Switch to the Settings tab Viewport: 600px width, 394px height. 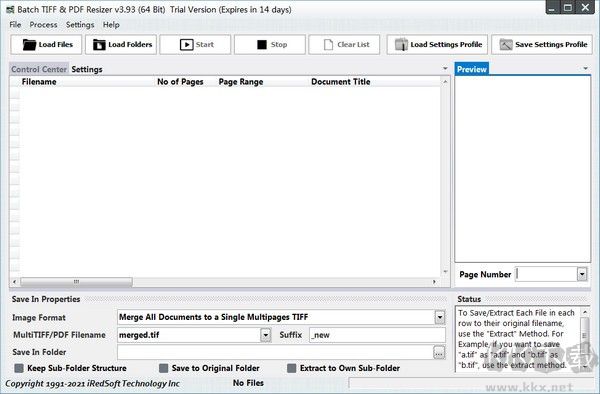click(x=87, y=69)
